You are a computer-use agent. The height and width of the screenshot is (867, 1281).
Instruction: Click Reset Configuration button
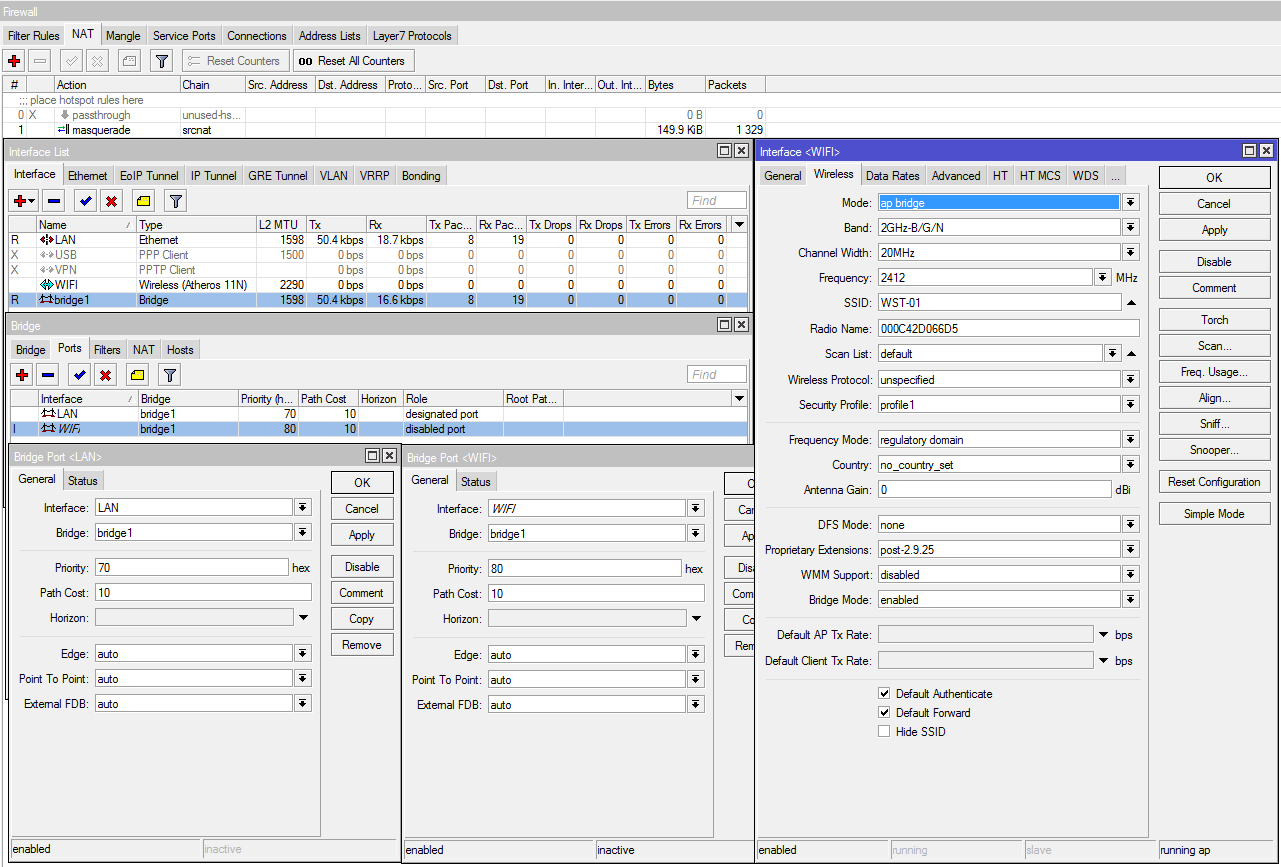(1214, 481)
